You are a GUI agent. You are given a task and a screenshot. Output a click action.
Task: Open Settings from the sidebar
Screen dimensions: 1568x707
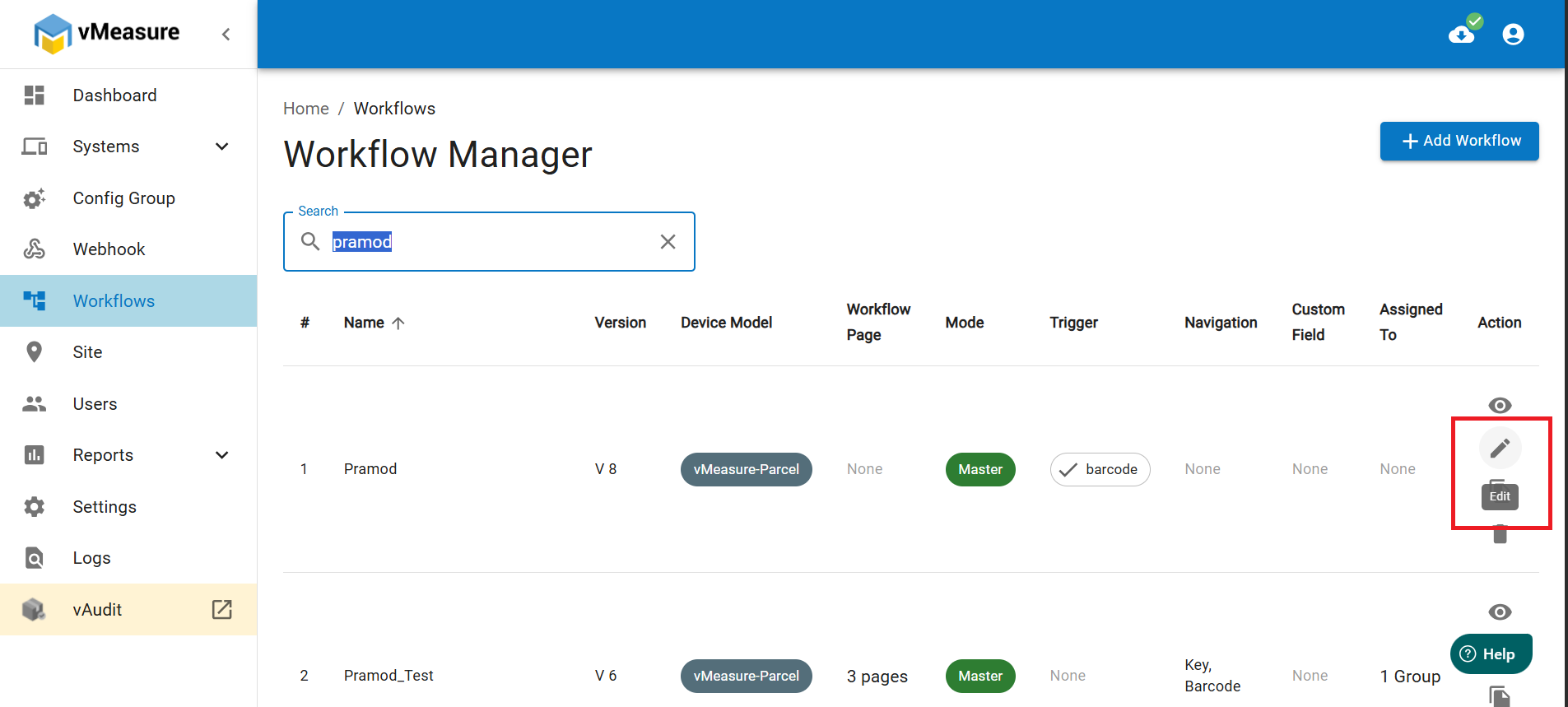click(x=128, y=507)
